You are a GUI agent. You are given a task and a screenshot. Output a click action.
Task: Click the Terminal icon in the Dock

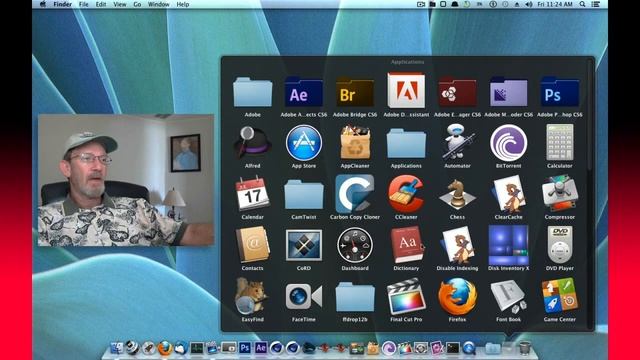[453, 348]
